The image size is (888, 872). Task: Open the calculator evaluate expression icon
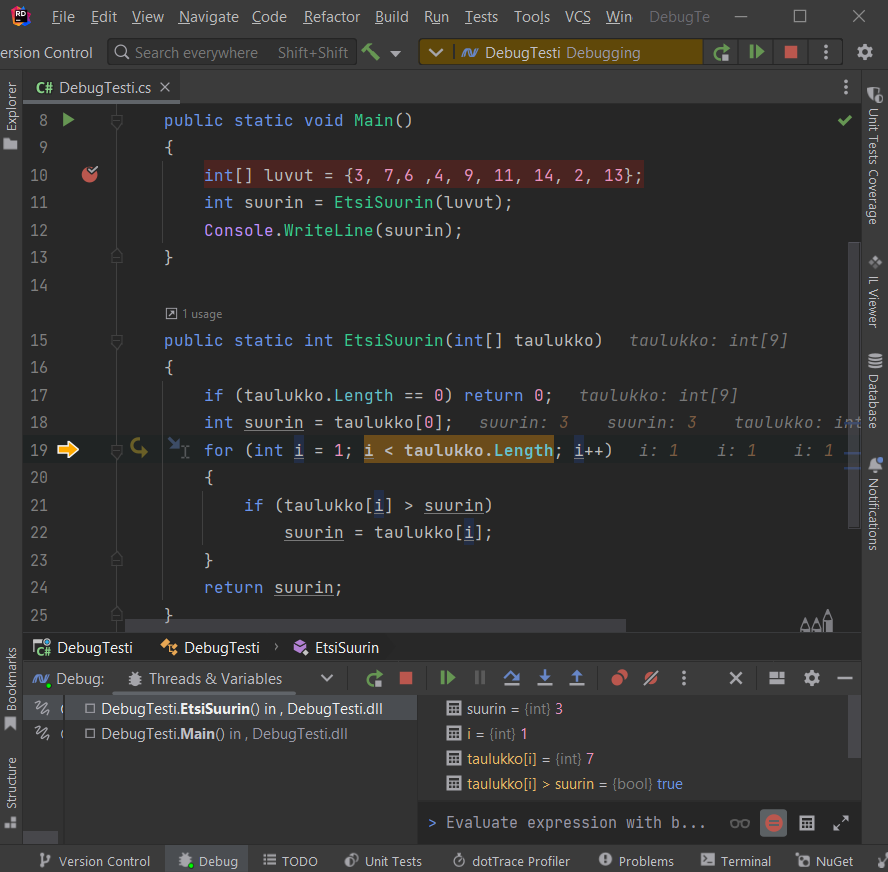coord(807,823)
